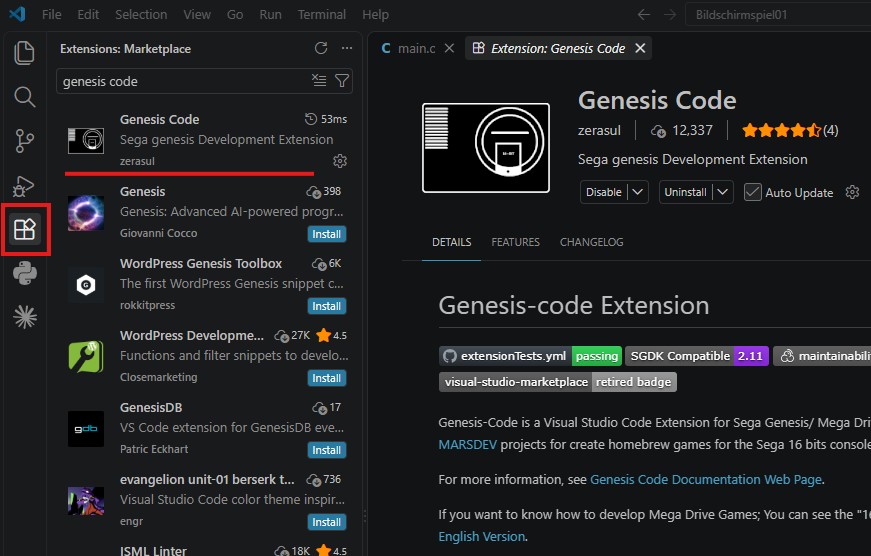Open the Help menu
The height and width of the screenshot is (556, 871).
tap(376, 14)
